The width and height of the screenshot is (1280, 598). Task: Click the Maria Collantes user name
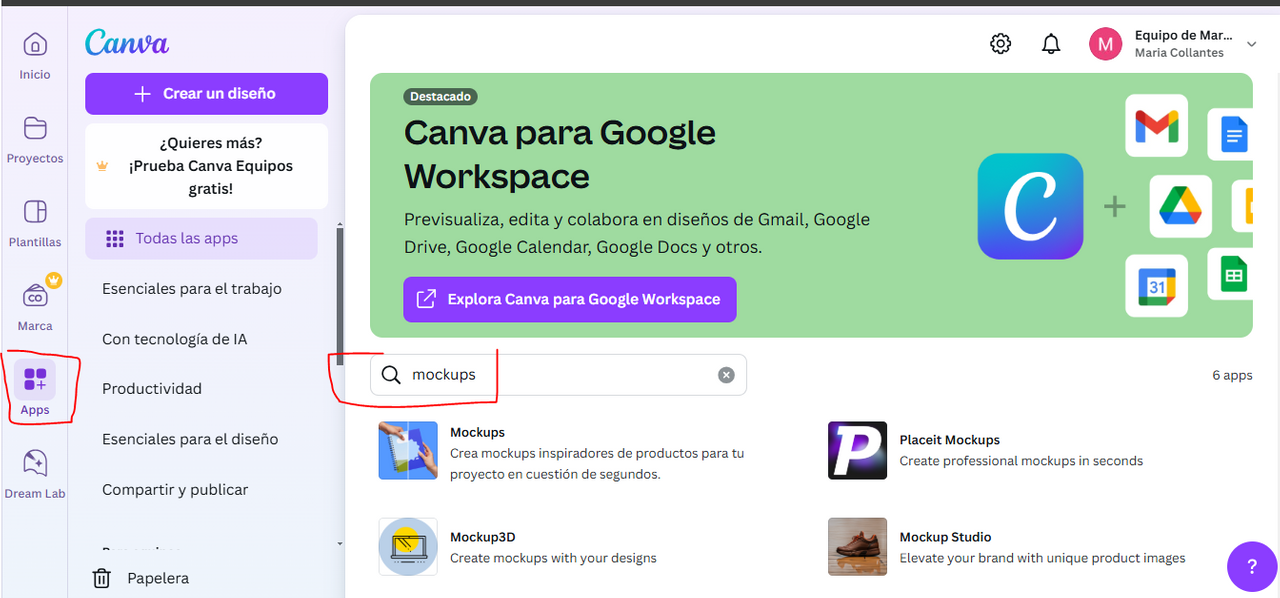[x=1179, y=53]
